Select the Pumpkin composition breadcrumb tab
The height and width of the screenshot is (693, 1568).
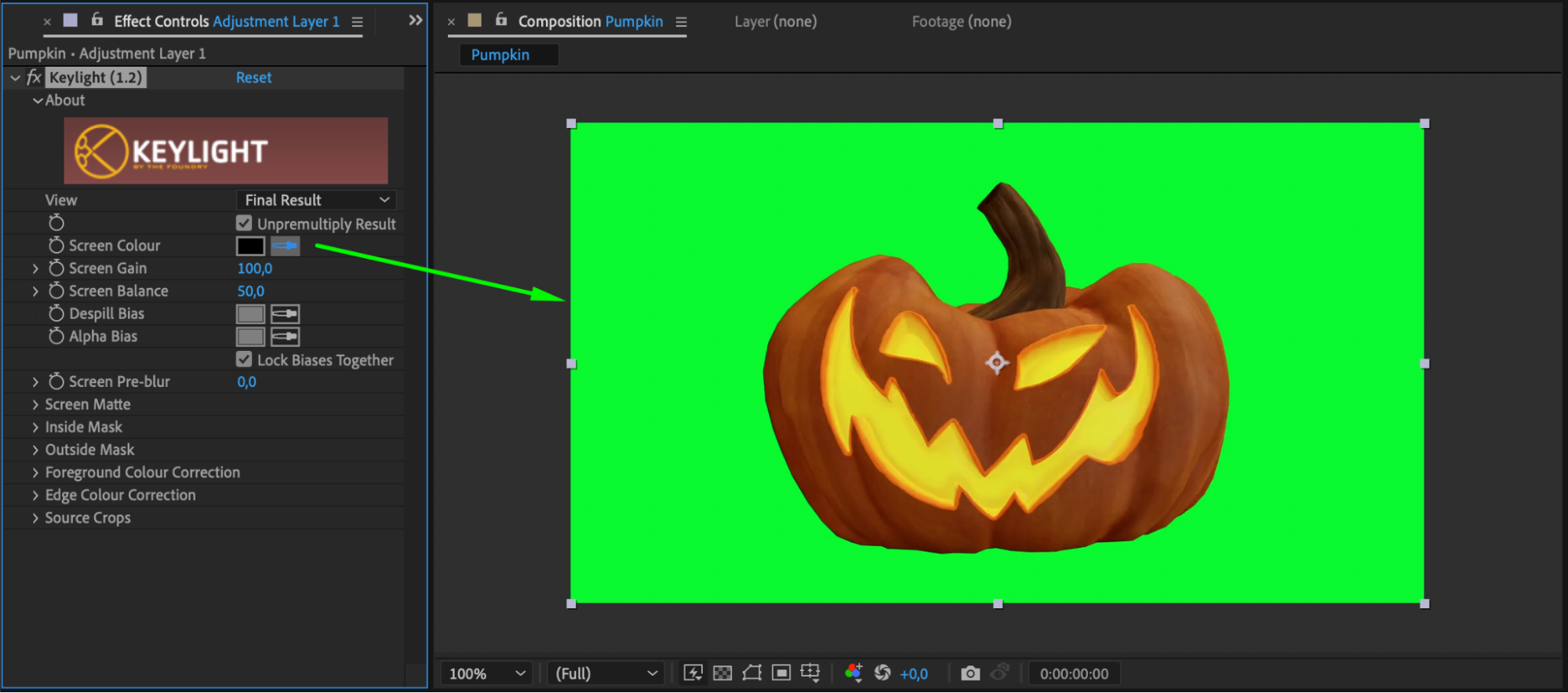coord(500,55)
